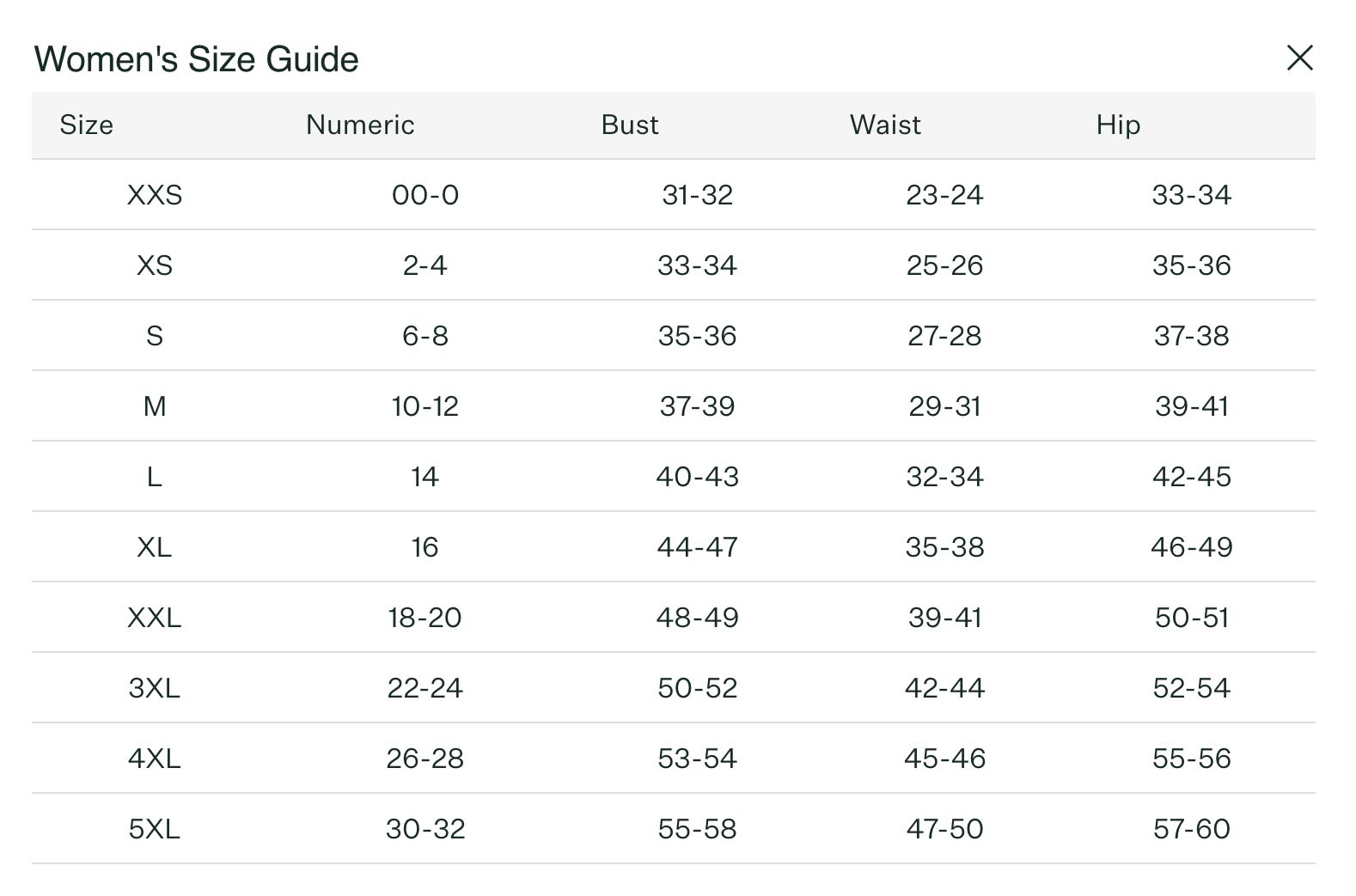
Task: Select the XL size row label
Action: [155, 547]
